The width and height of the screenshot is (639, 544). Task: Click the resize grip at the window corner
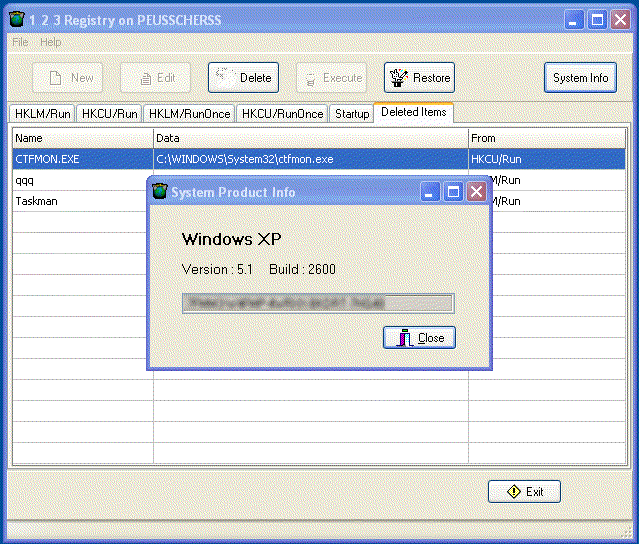tap(626, 531)
